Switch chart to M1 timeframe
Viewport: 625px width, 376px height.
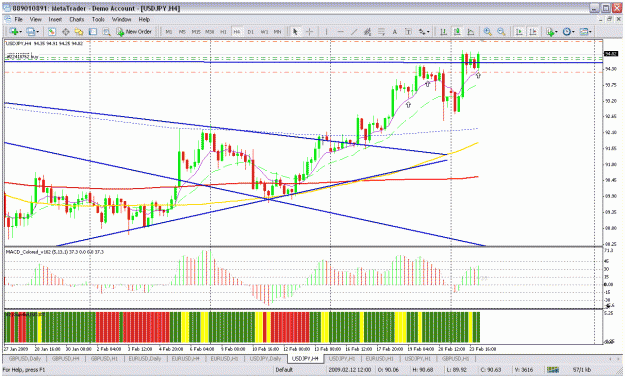click(x=169, y=31)
